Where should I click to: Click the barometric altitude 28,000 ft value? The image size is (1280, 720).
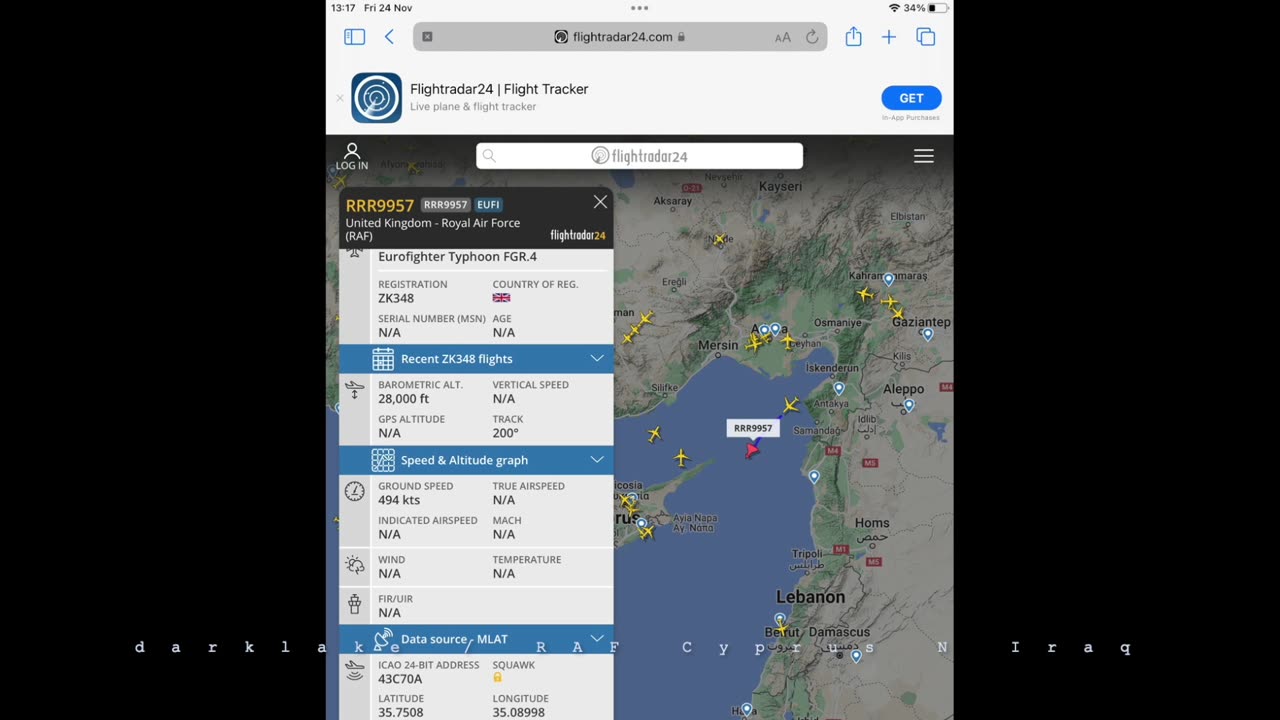[x=404, y=399]
